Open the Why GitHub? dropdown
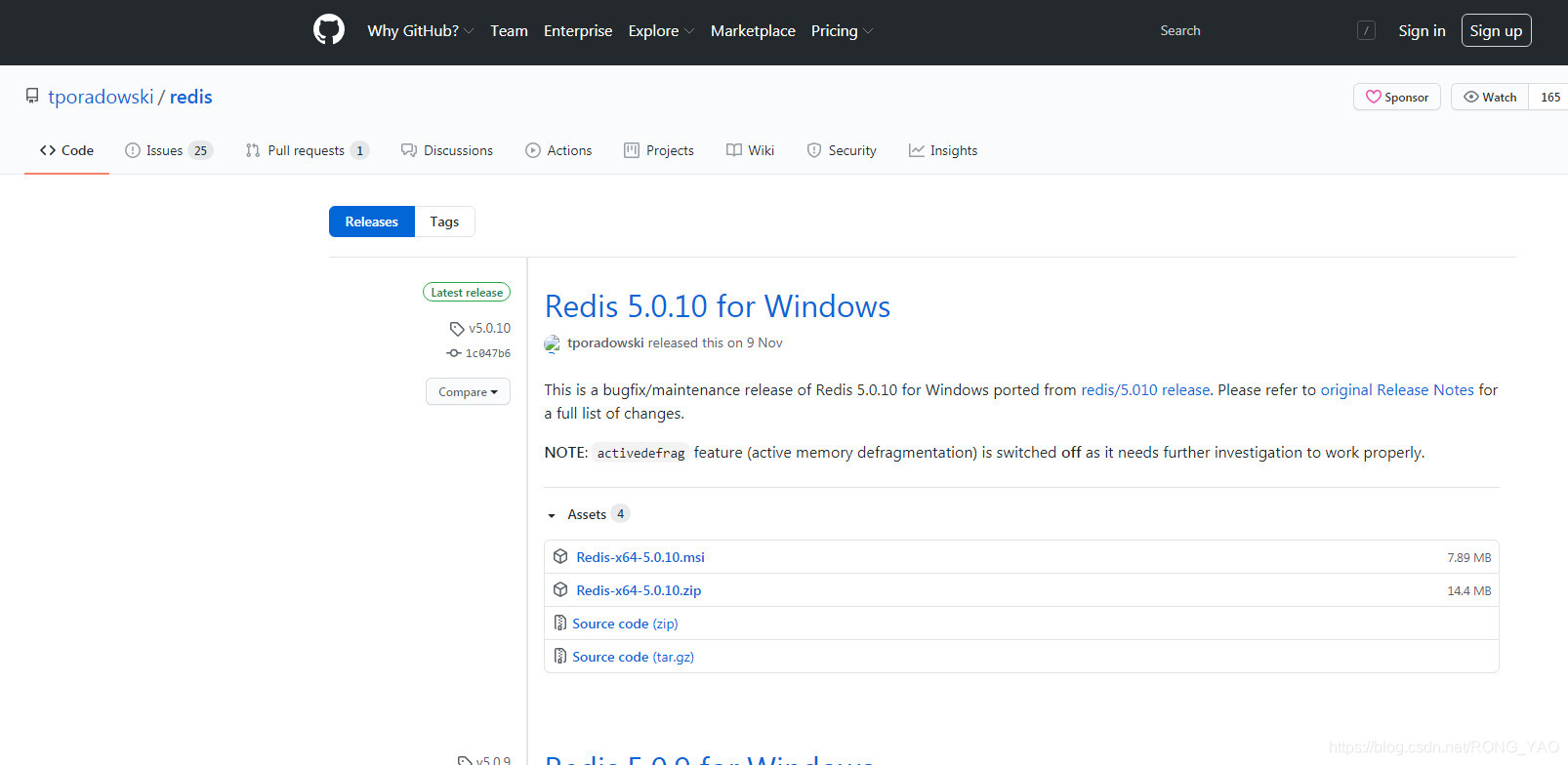The image size is (1568, 765). [420, 31]
